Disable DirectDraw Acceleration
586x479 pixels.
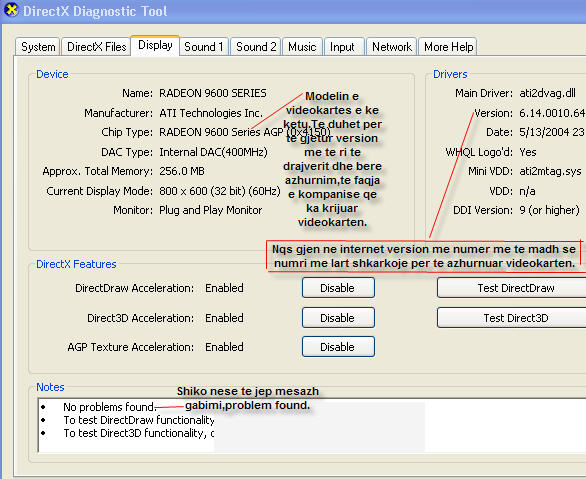[x=338, y=288]
